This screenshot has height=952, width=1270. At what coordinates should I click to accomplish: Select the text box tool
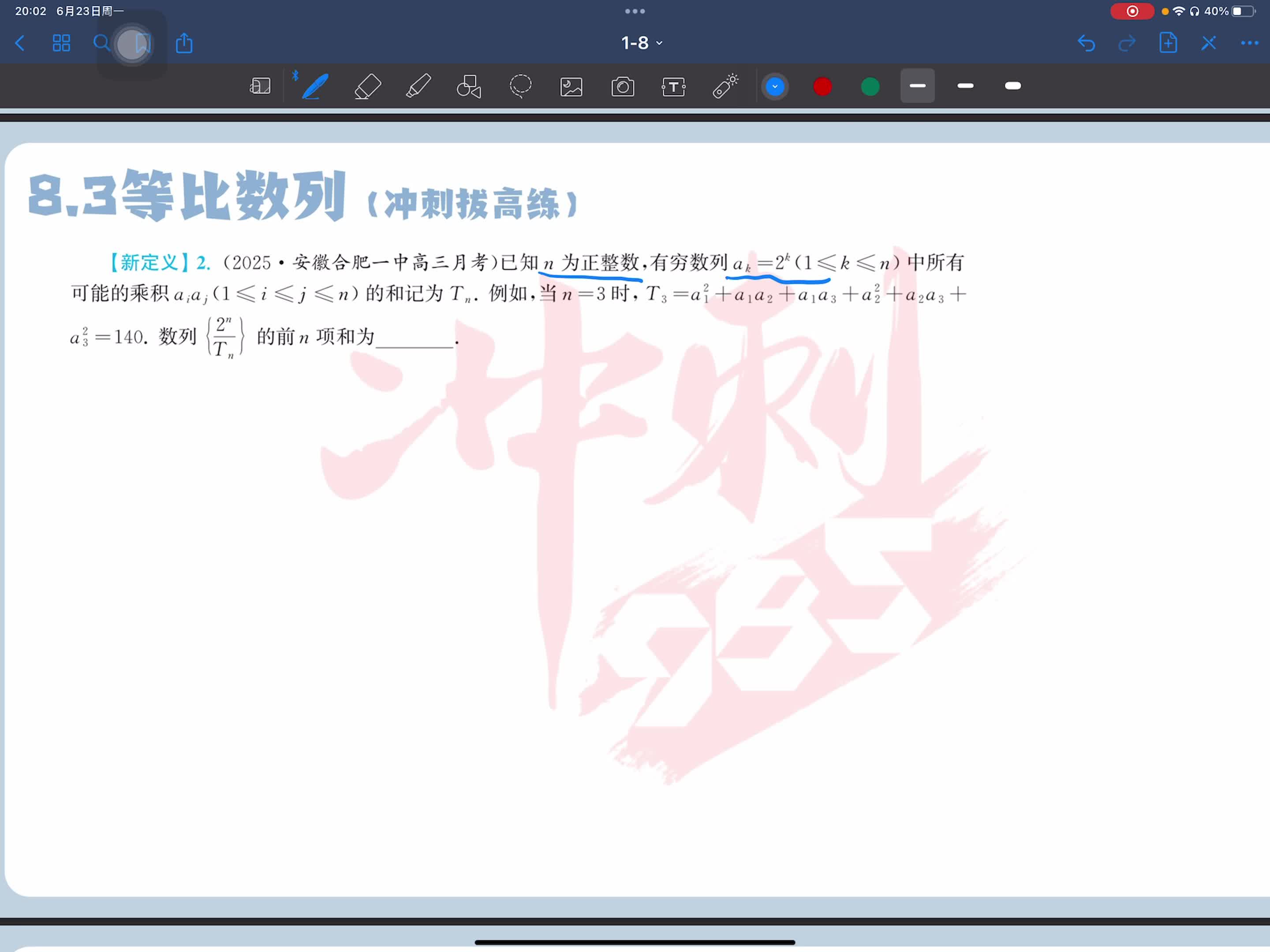pos(673,87)
